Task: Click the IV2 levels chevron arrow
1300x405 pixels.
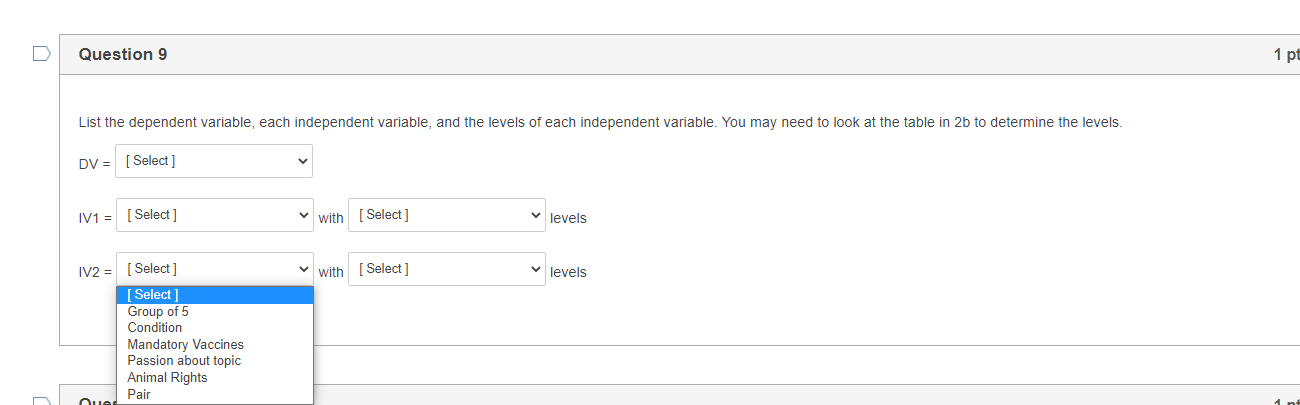Action: coord(536,269)
